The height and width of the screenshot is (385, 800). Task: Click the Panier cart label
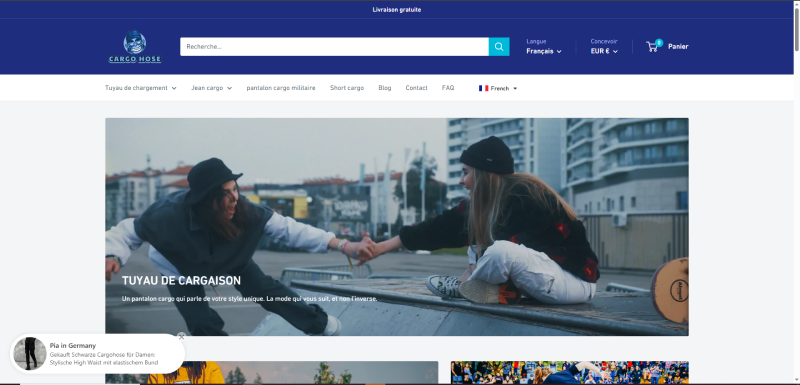(x=678, y=46)
